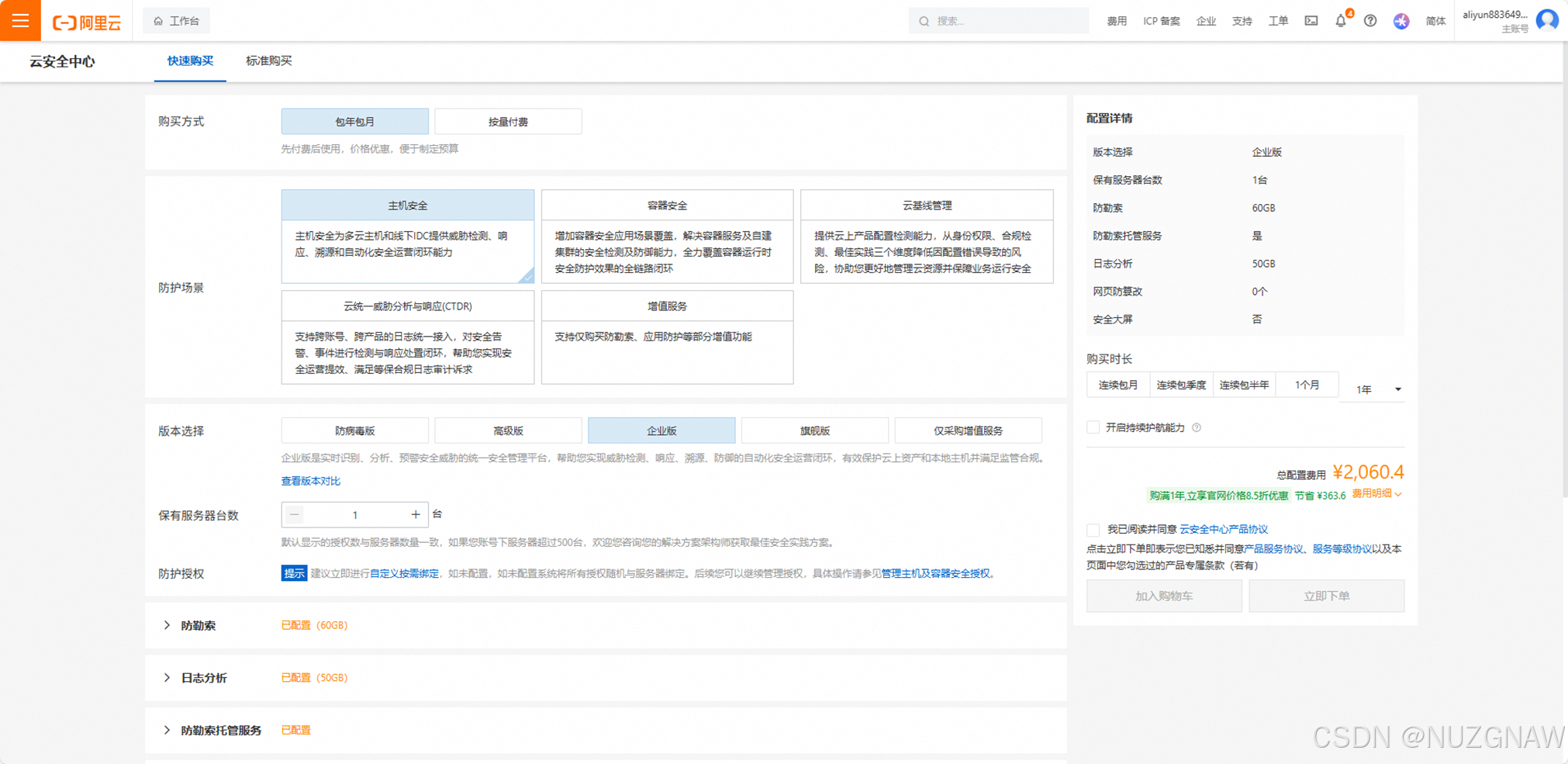The image size is (1568, 764).
Task: Increase server count with plus button
Action: click(x=416, y=514)
